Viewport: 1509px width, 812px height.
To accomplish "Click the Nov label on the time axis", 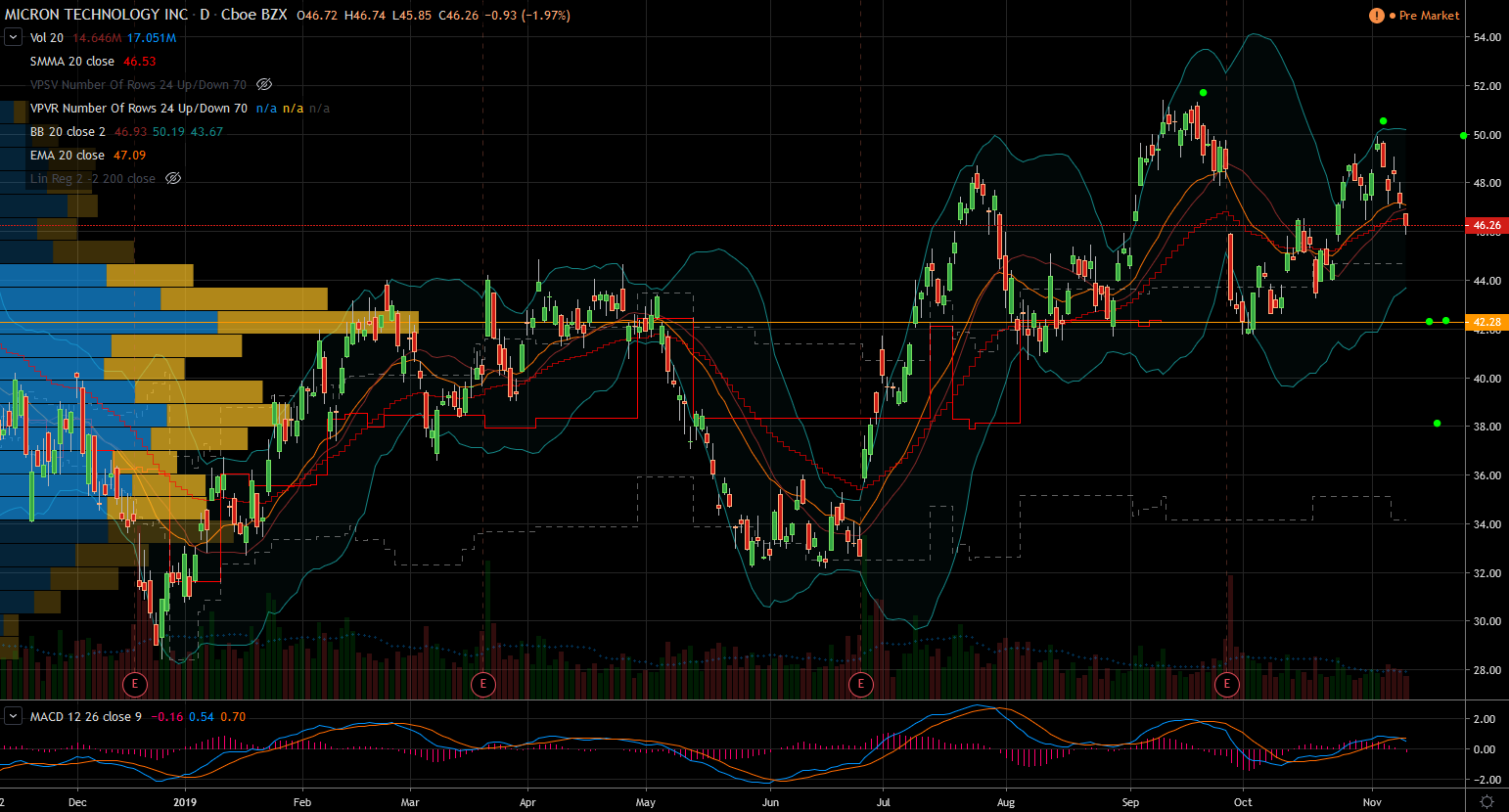I will (1372, 802).
